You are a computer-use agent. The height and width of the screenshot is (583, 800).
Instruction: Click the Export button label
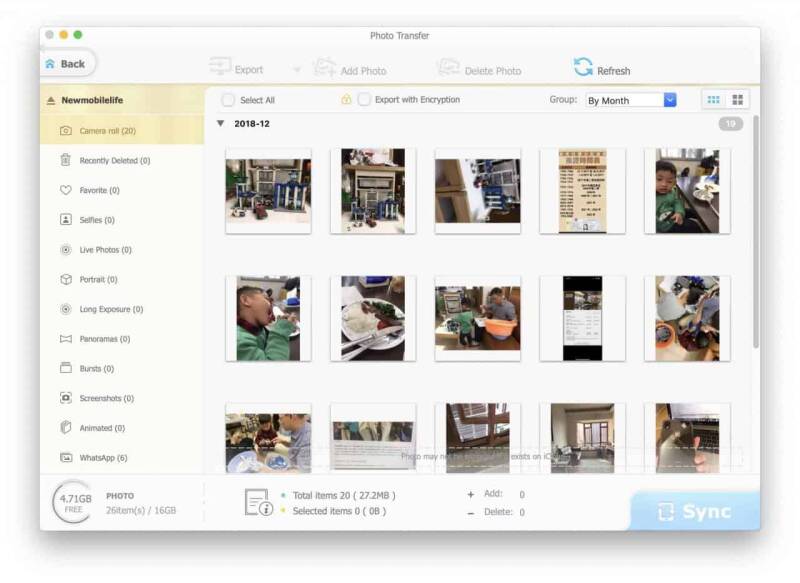[248, 69]
